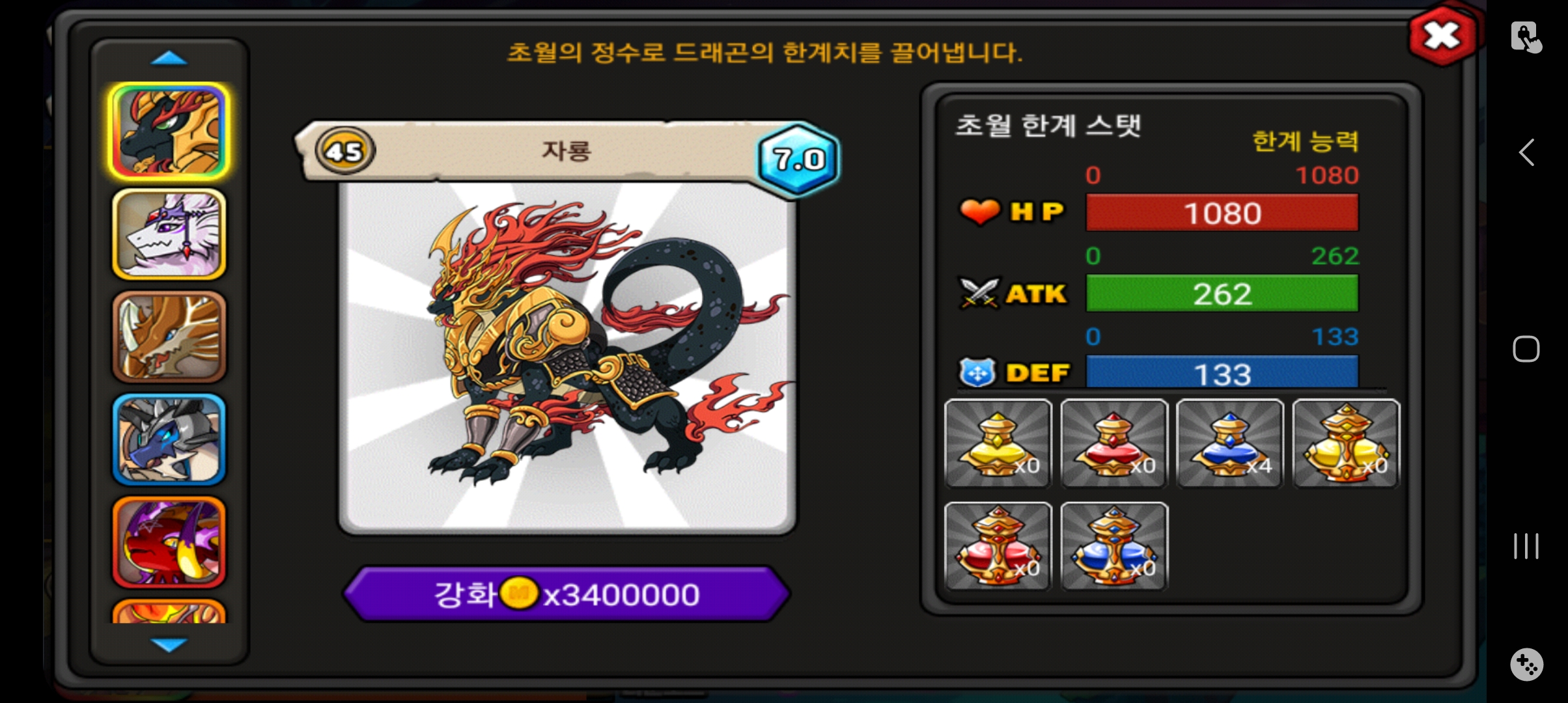The height and width of the screenshot is (703, 1568).
Task: Select the blue essence potion x4
Action: 1230,443
